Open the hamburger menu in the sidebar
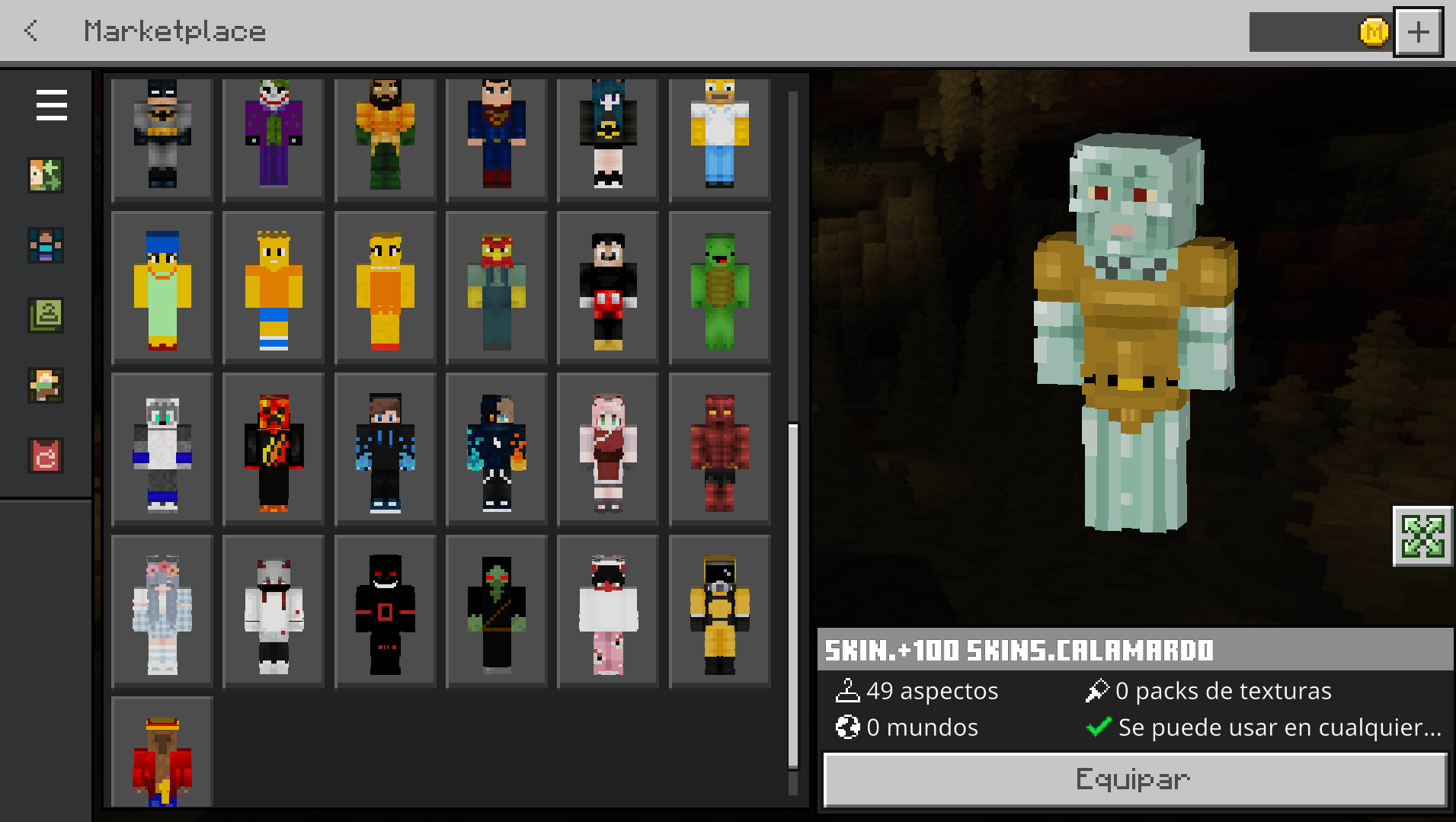Screen dimensions: 1456x822 click(51, 105)
